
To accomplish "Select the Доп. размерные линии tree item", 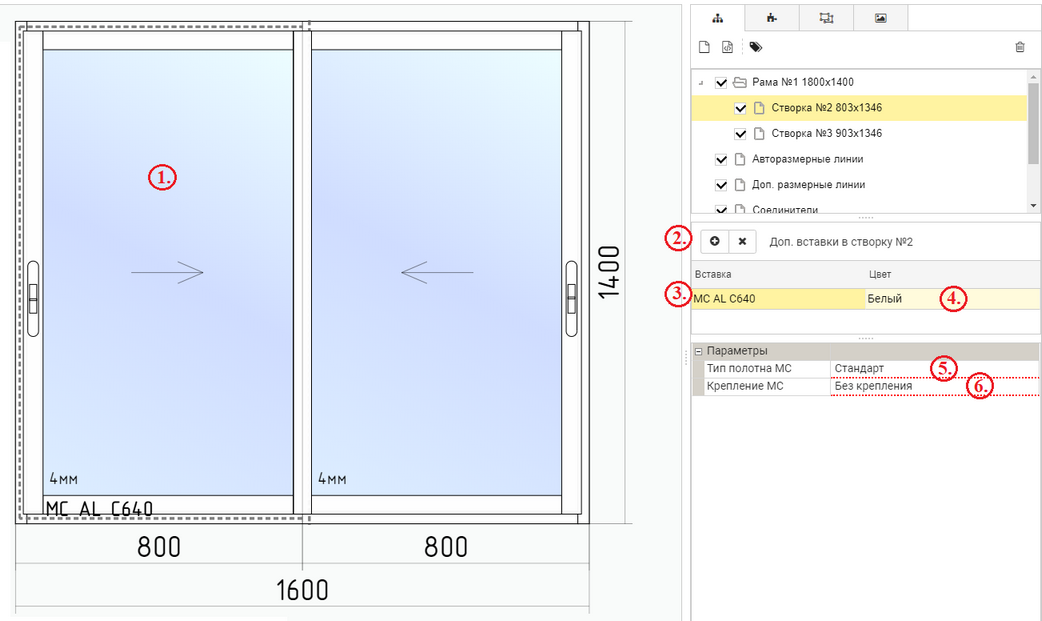I will click(x=809, y=185).
